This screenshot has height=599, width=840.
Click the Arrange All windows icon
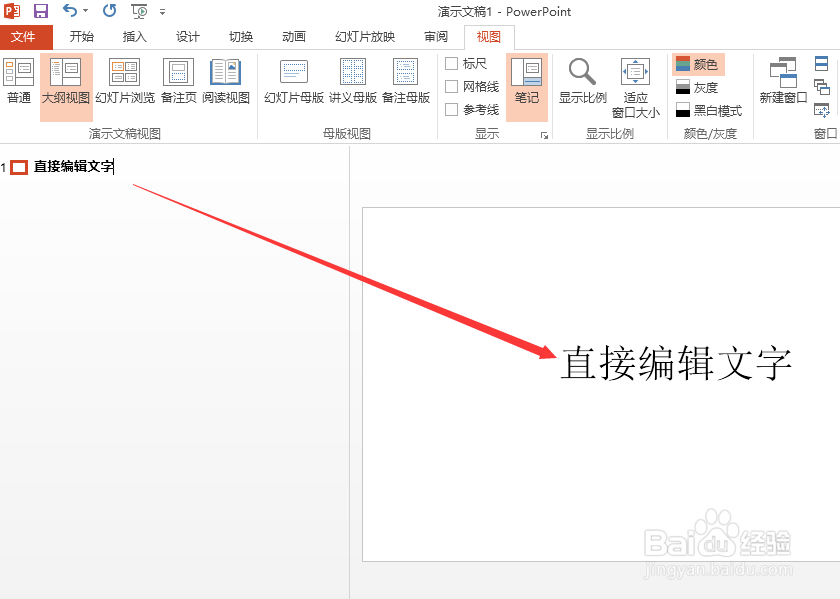tap(821, 64)
